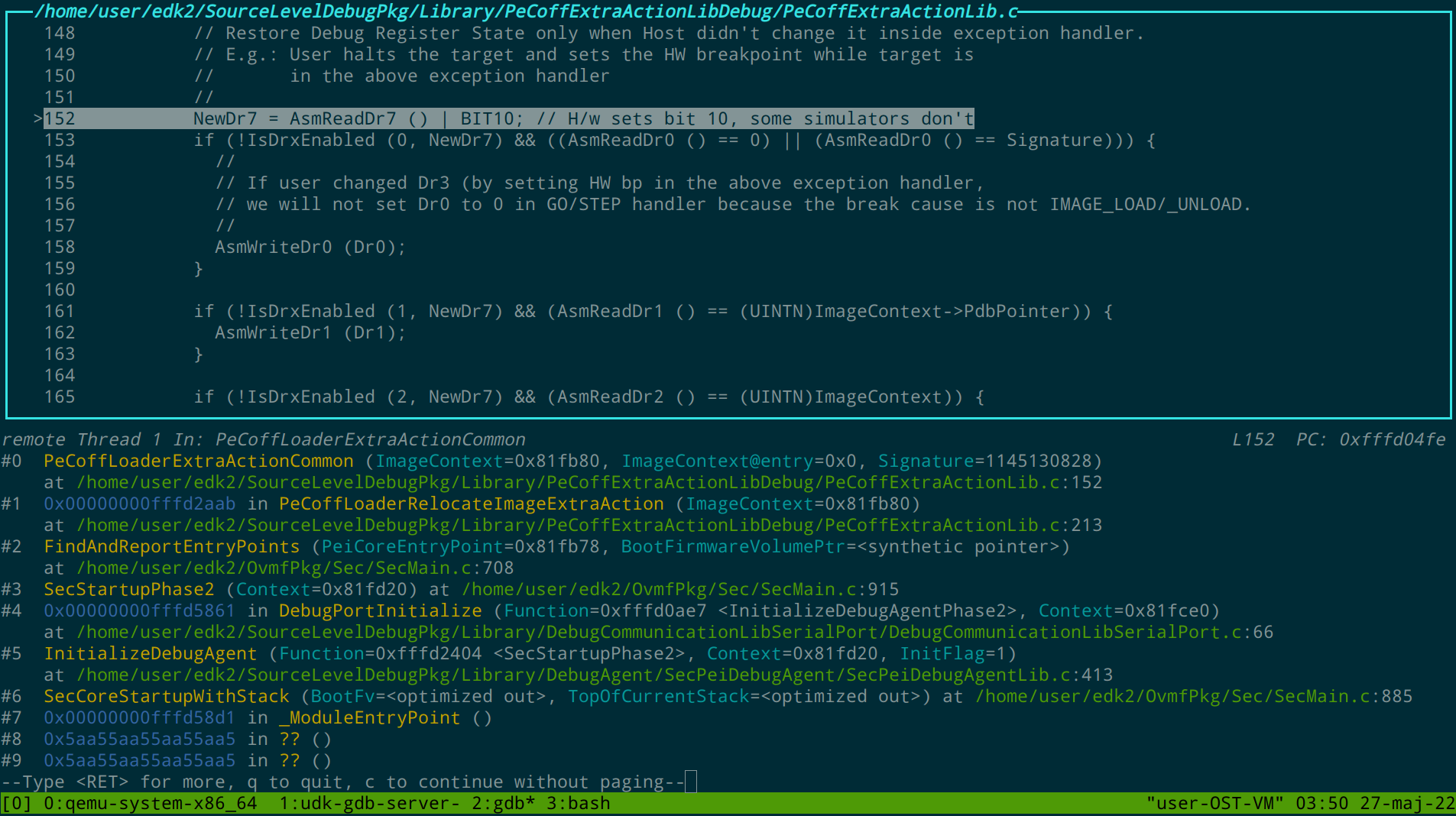Click the current-line marker at line 152
This screenshot has height=816, width=1456.
pyautogui.click(x=37, y=118)
